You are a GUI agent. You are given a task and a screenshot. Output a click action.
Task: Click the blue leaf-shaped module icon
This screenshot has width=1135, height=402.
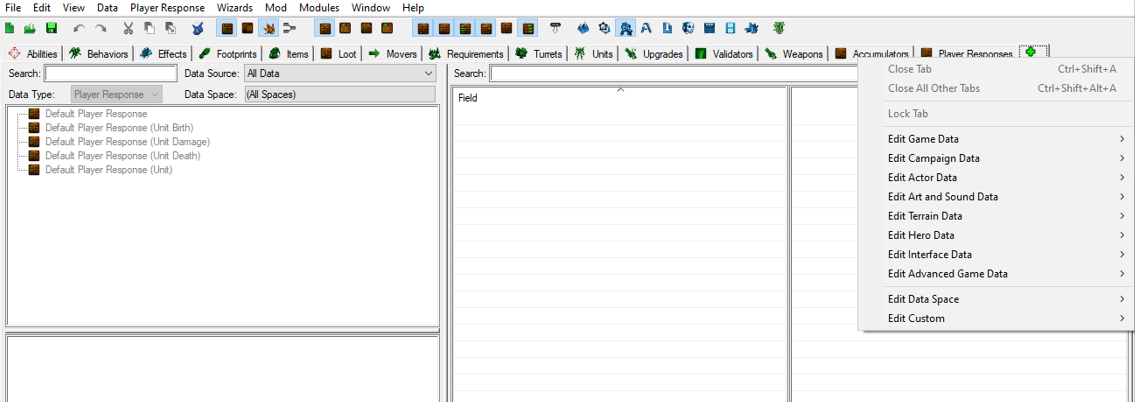click(x=751, y=29)
